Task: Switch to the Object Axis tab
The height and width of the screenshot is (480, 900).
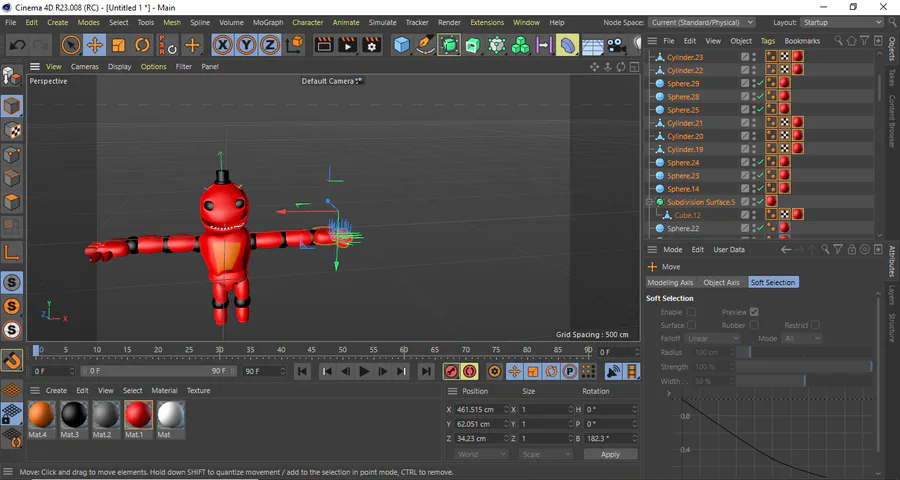Action: point(721,283)
